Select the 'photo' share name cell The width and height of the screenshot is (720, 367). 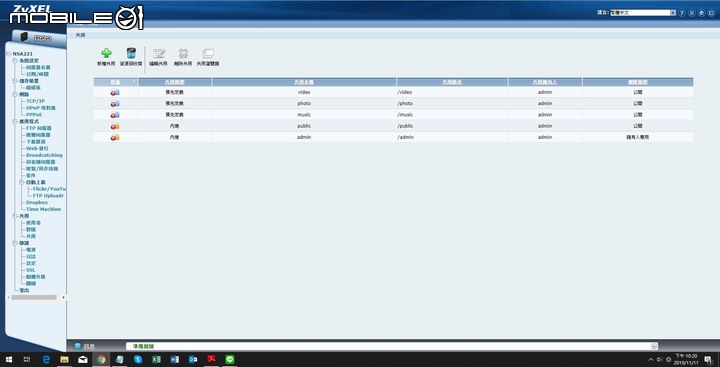304,104
